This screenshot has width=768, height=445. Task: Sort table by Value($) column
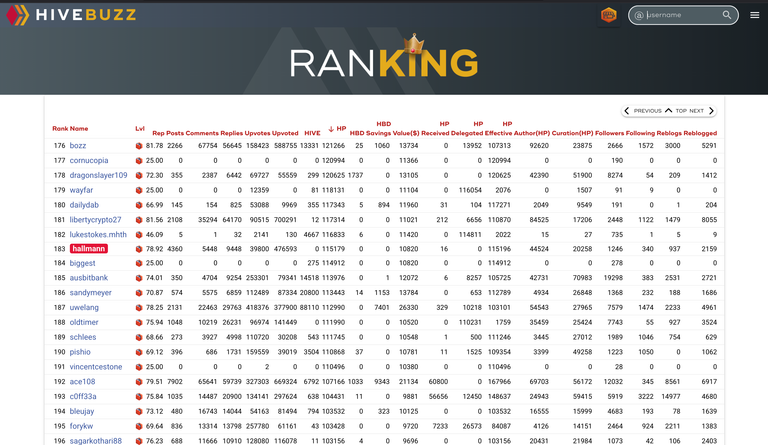coord(406,133)
